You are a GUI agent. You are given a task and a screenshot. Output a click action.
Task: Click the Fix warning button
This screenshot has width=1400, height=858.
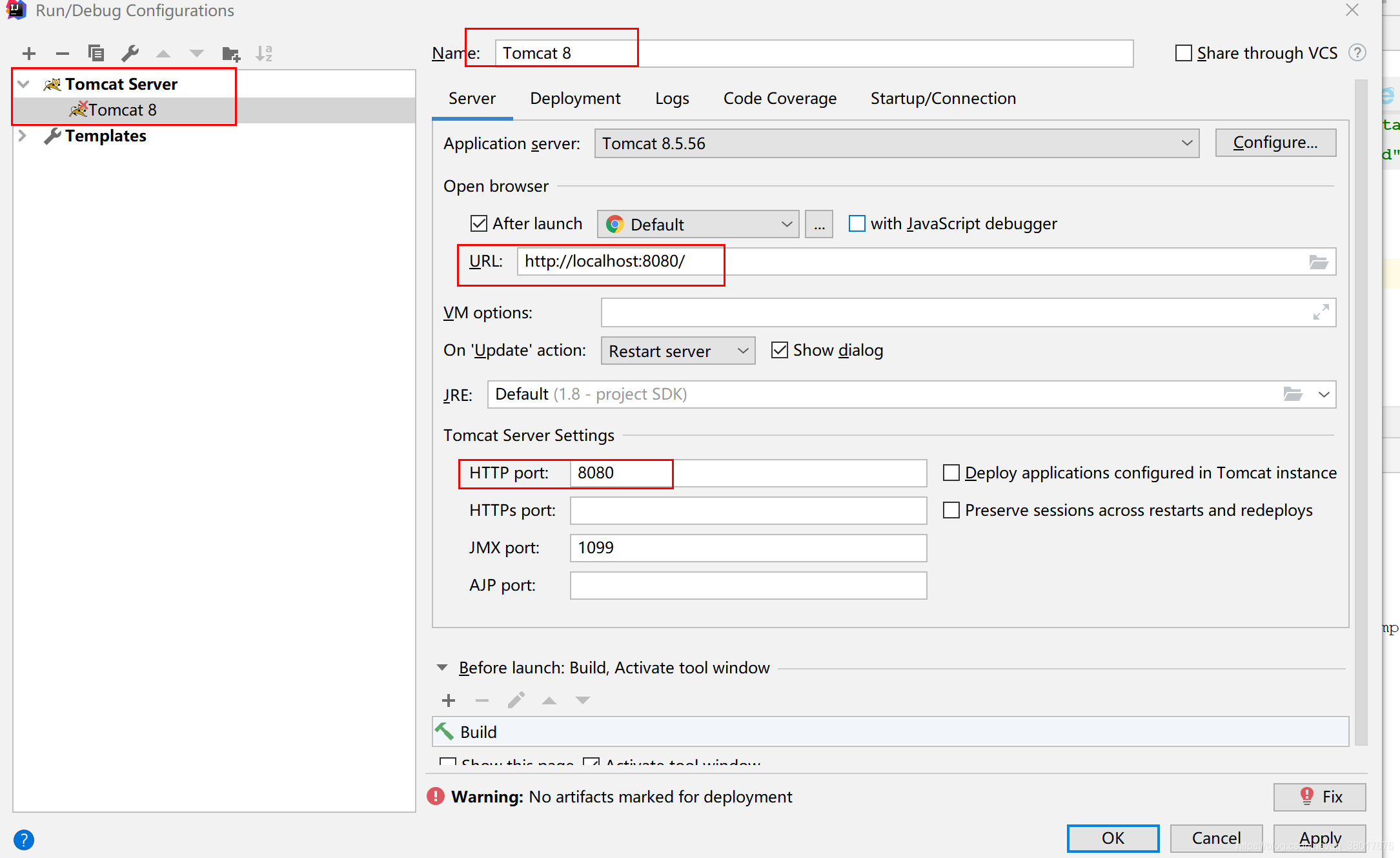(x=1319, y=797)
